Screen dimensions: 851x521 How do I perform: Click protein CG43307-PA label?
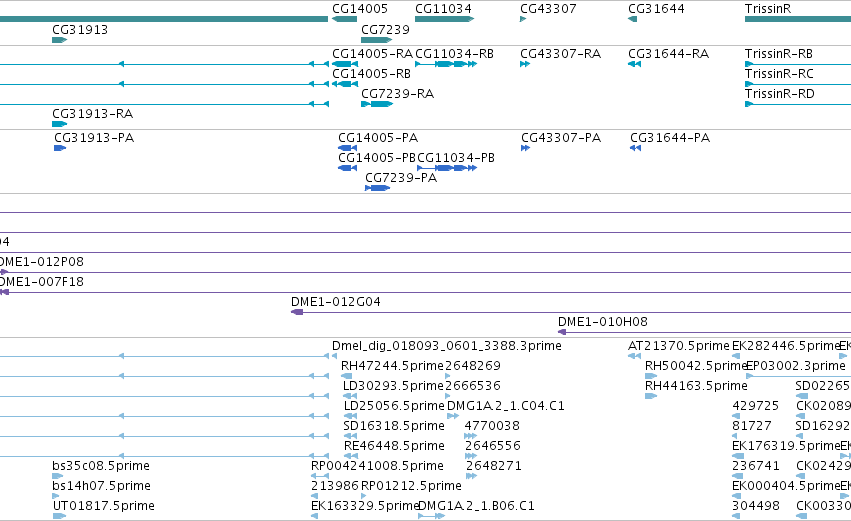point(561,138)
